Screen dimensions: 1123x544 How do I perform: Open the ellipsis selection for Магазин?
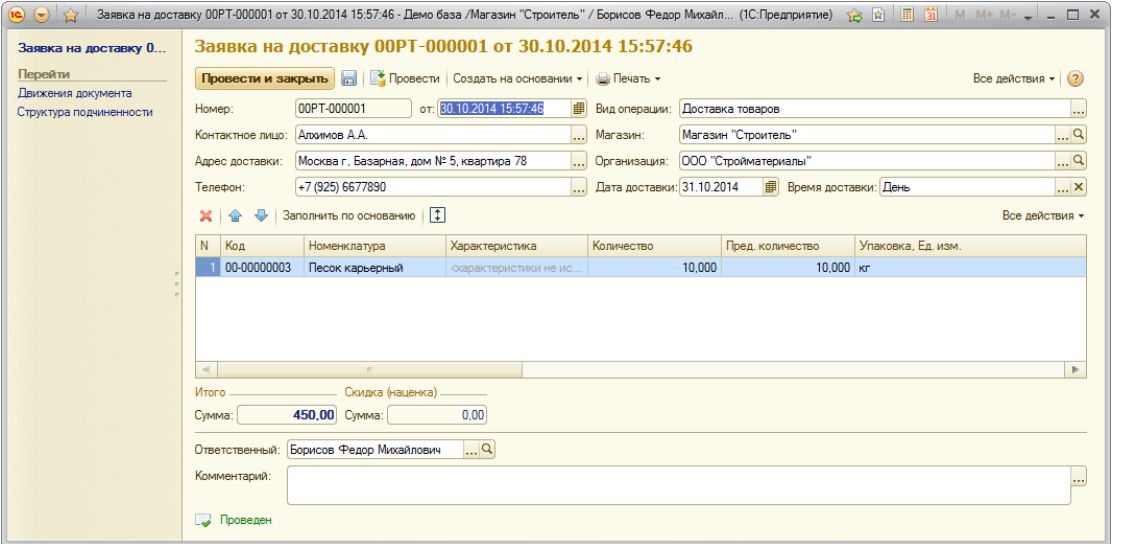click(1064, 135)
